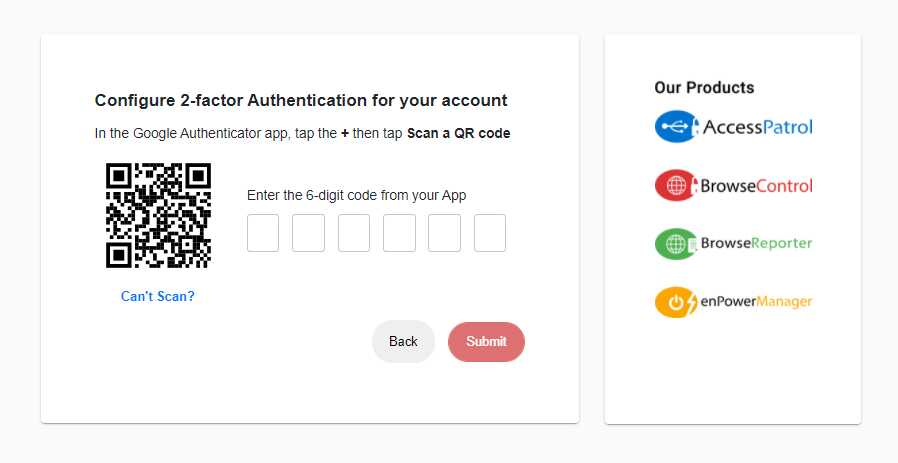Focus the third digit code box
This screenshot has height=463, width=898.
[354, 233]
